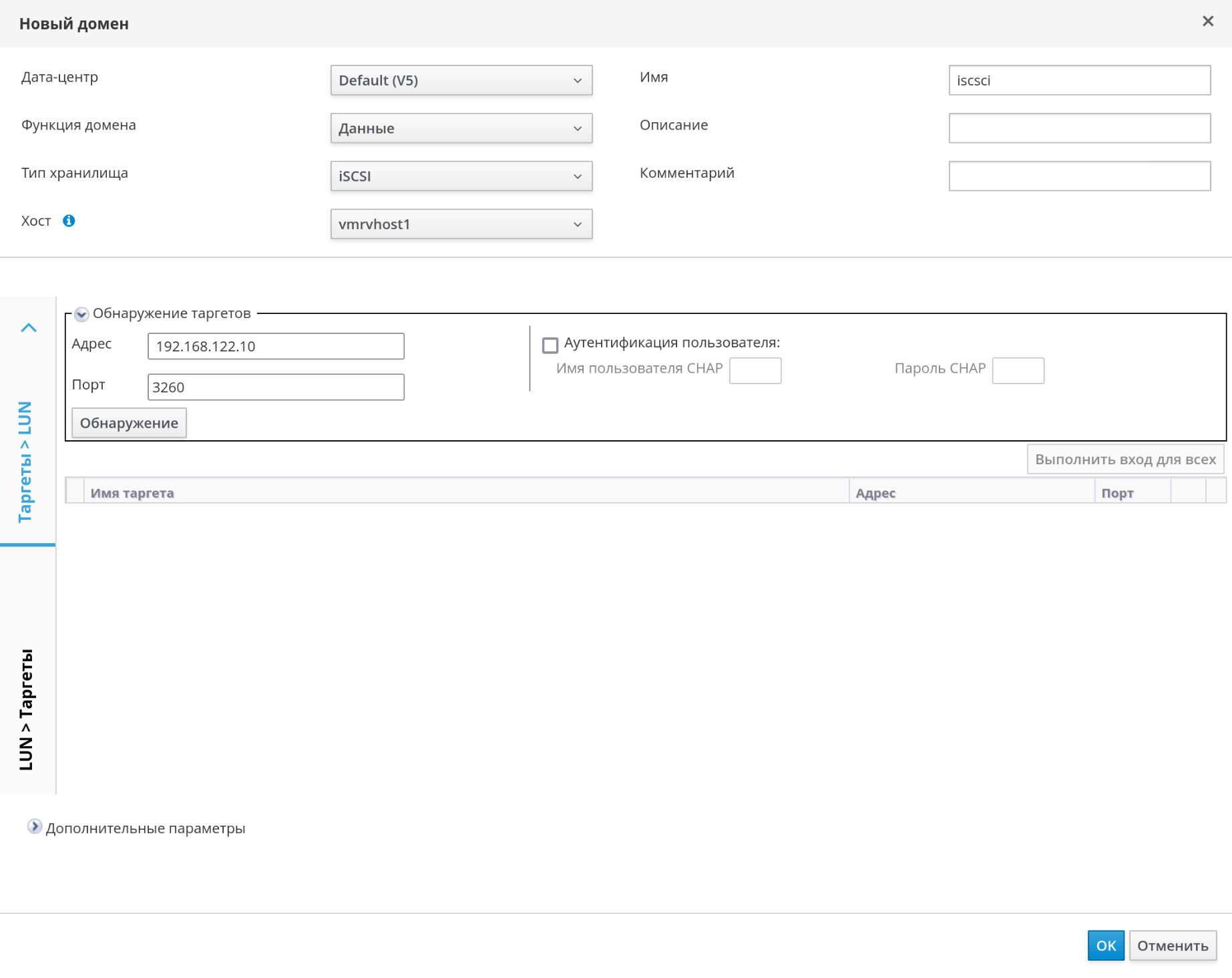The image size is (1232, 978).
Task: Enable Аутентификация пользователя checkbox
Action: point(550,345)
